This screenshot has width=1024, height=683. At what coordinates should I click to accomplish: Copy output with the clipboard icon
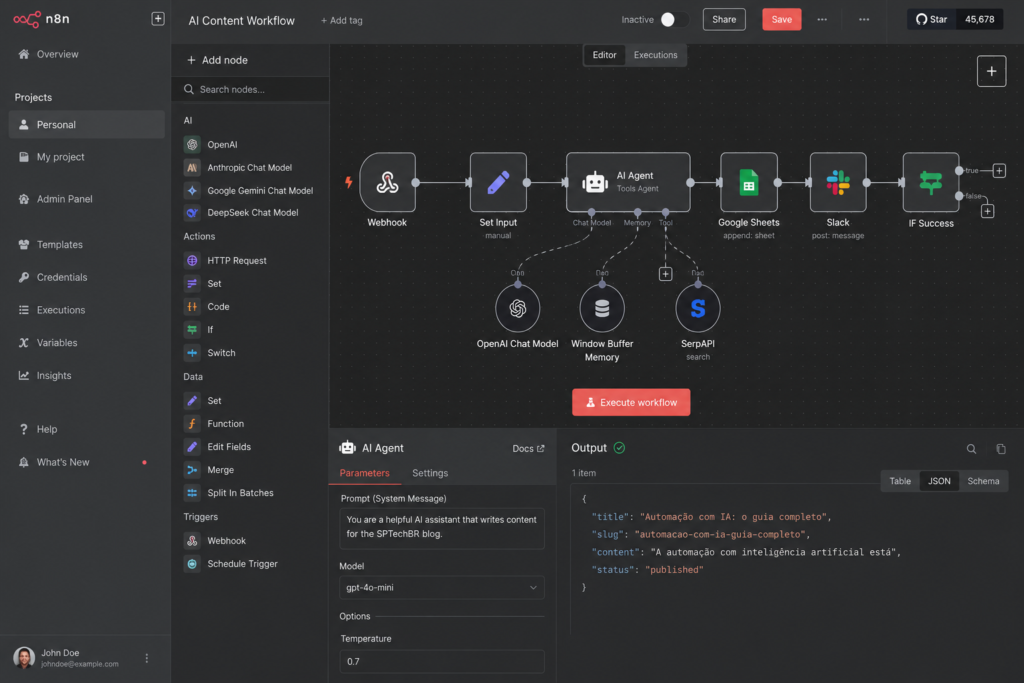(1000, 449)
